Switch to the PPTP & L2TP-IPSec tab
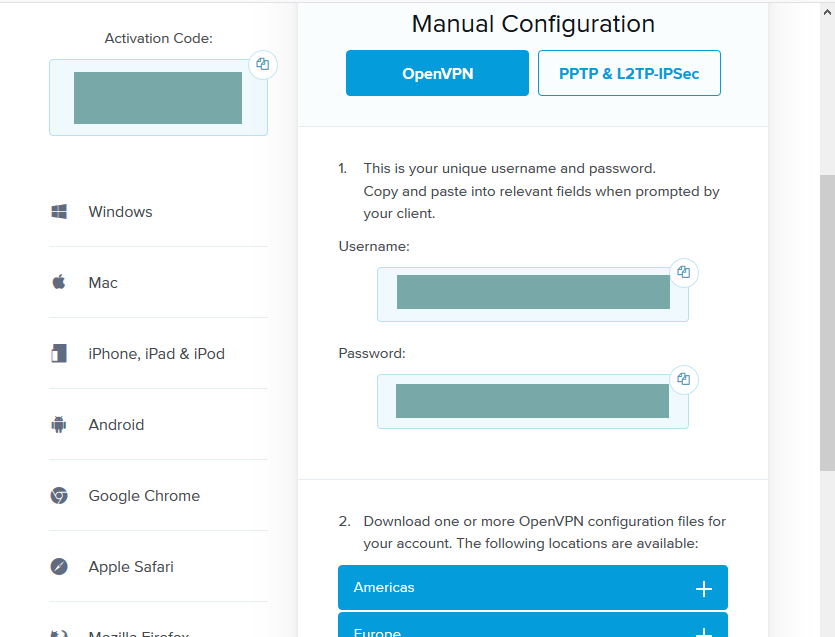This screenshot has width=835, height=637. [x=629, y=72]
